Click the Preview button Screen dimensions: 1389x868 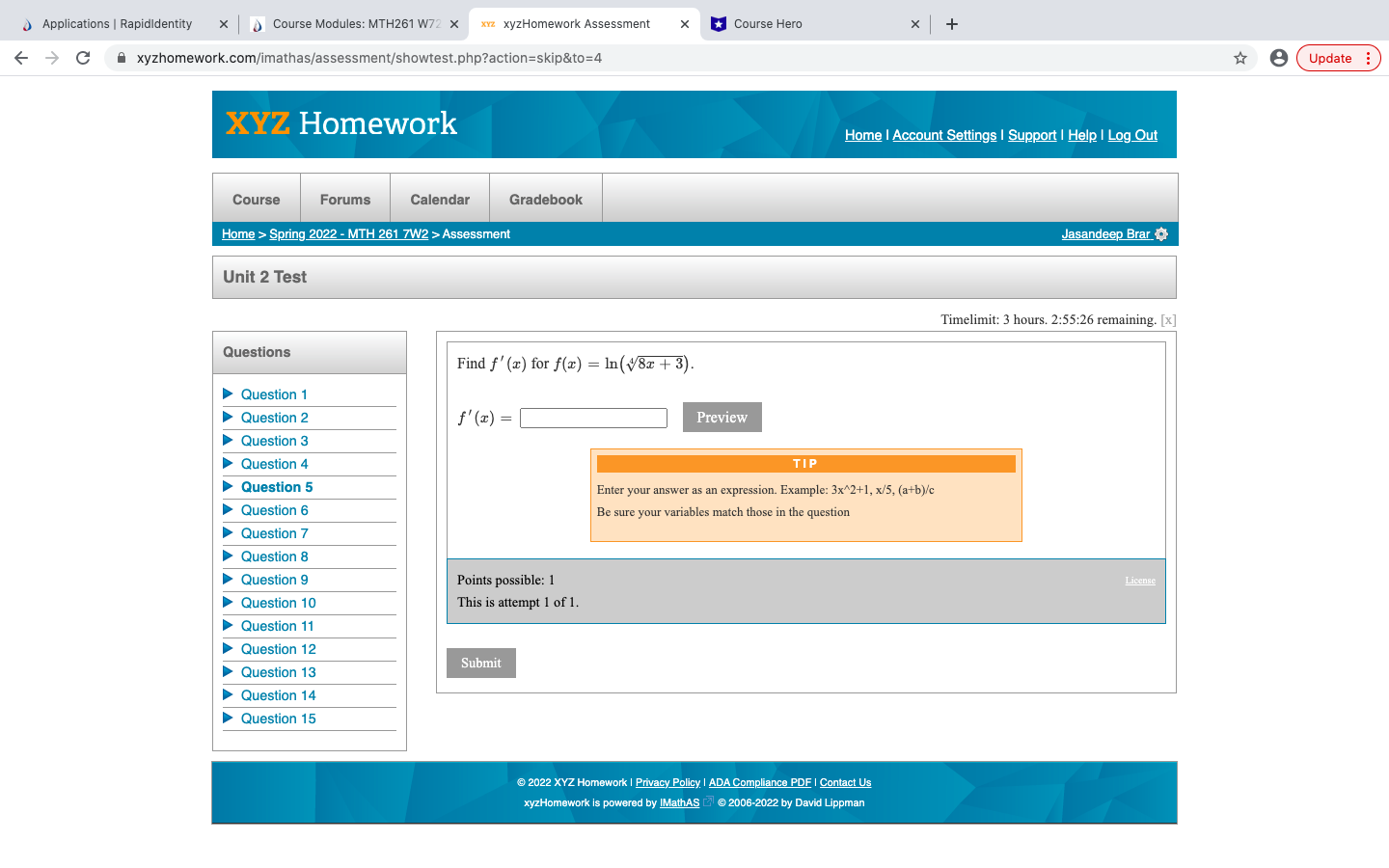[722, 417]
